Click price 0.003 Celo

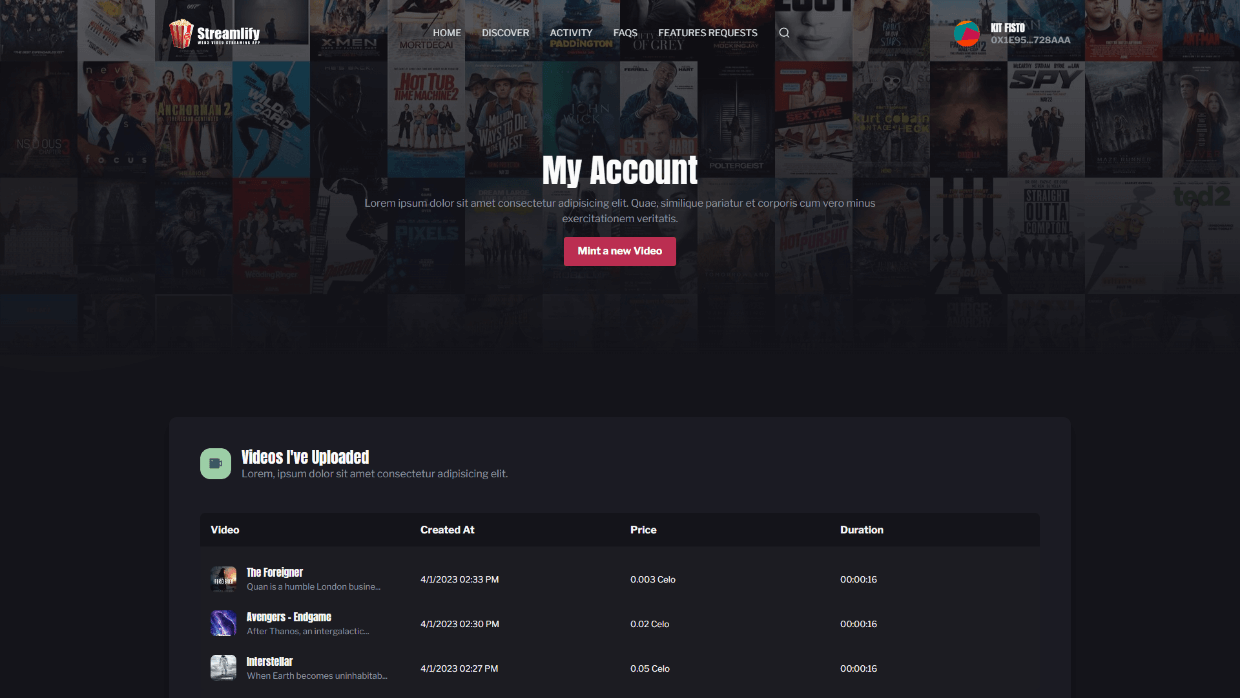coord(653,580)
